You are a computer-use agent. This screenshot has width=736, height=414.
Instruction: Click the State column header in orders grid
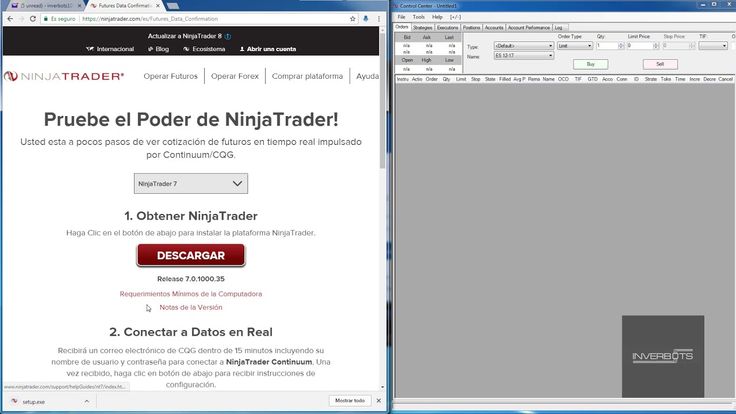click(490, 79)
